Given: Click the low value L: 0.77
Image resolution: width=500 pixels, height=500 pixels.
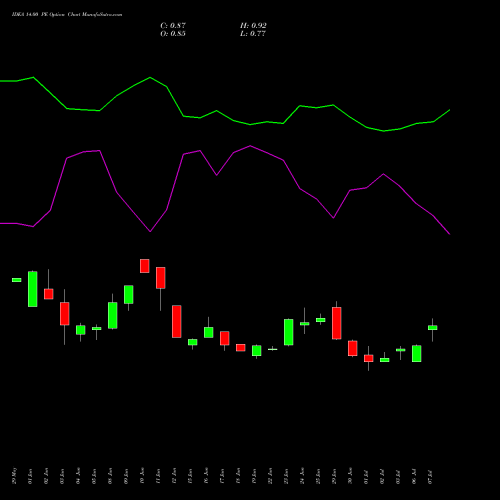Looking at the screenshot, I should click(253, 34).
